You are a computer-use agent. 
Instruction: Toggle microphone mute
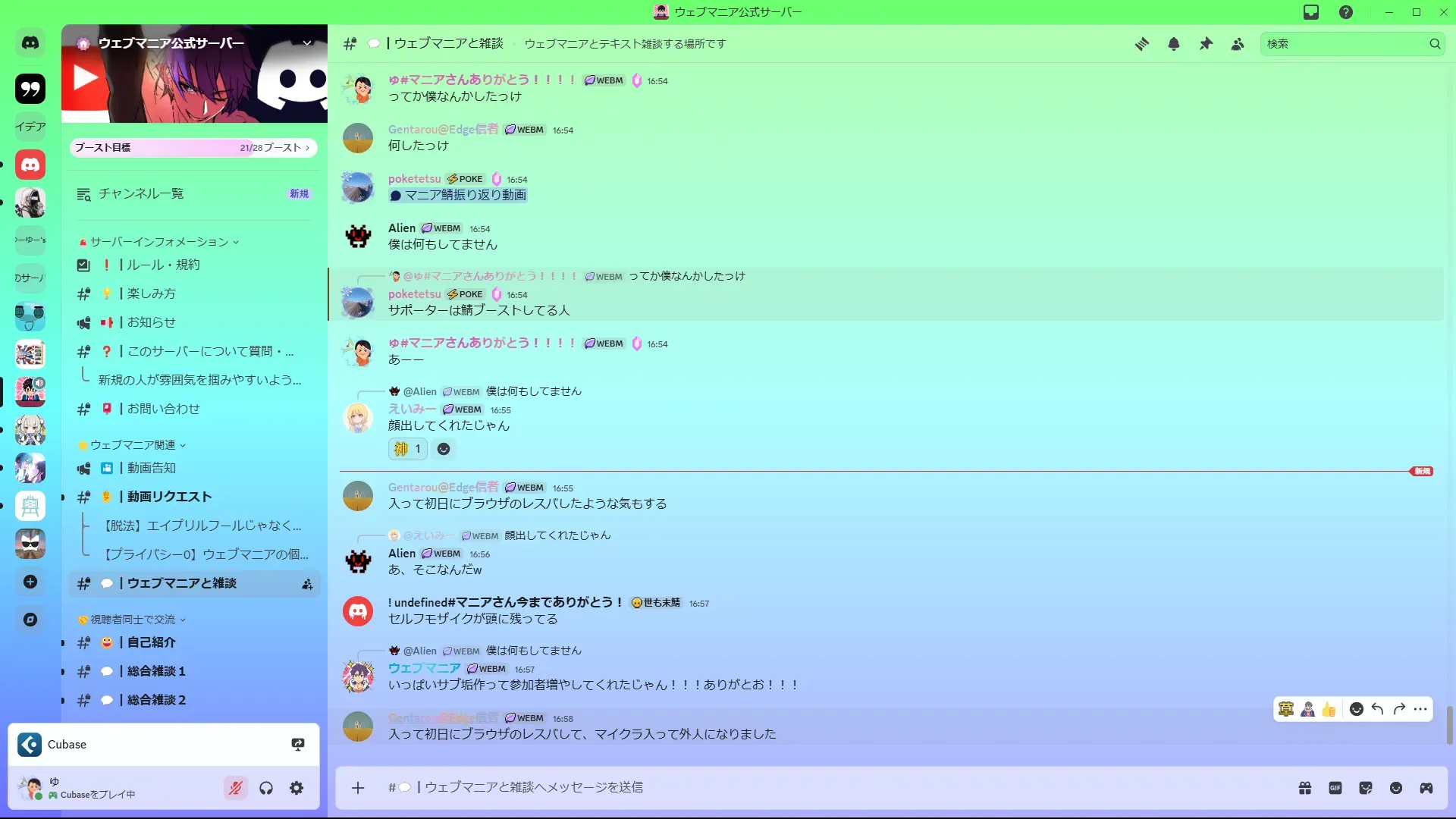236,788
